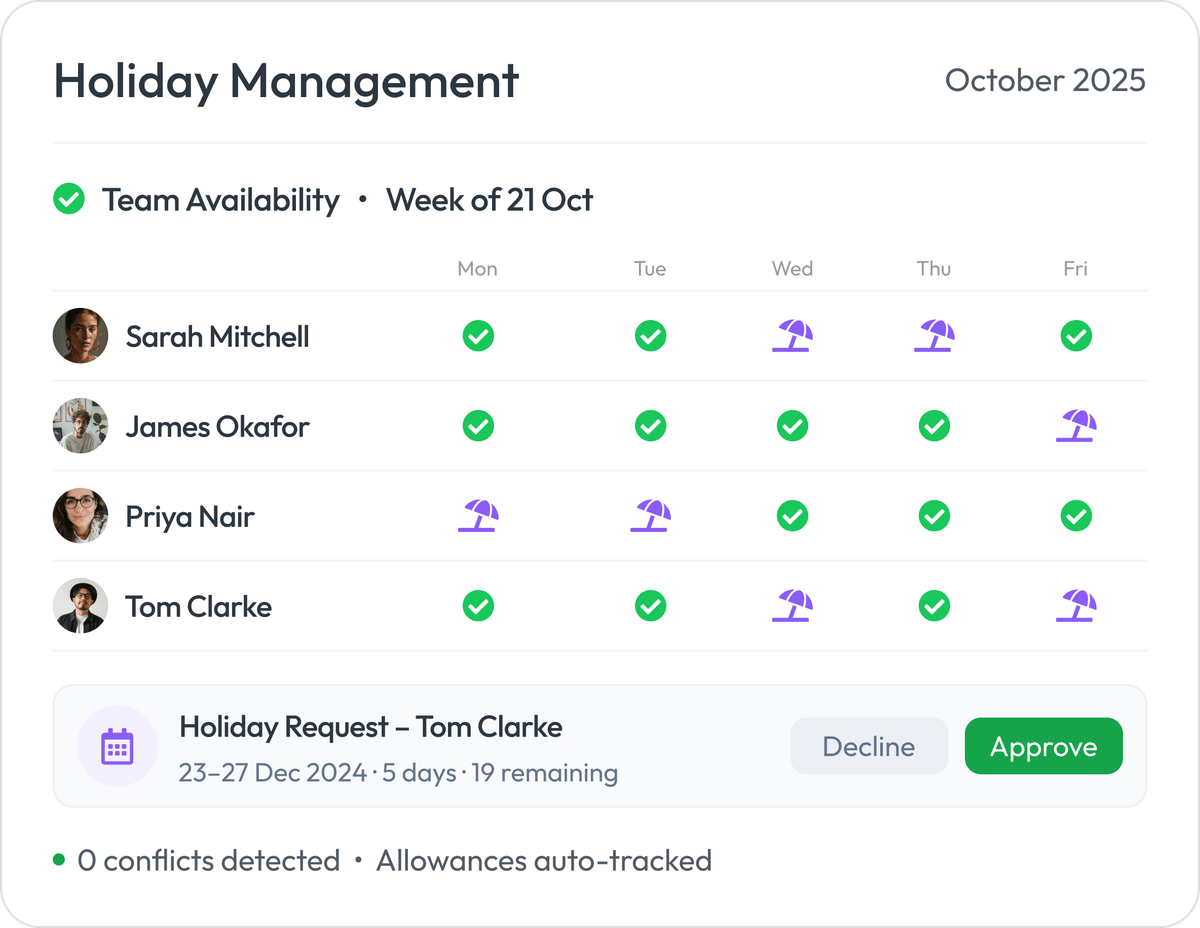Approve Tom Clarke's holiday request
Viewport: 1200px width, 928px height.
pyautogui.click(x=1043, y=745)
